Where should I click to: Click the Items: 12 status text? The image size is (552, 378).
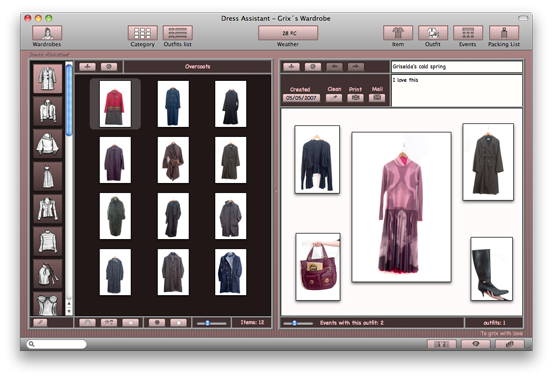tap(252, 322)
